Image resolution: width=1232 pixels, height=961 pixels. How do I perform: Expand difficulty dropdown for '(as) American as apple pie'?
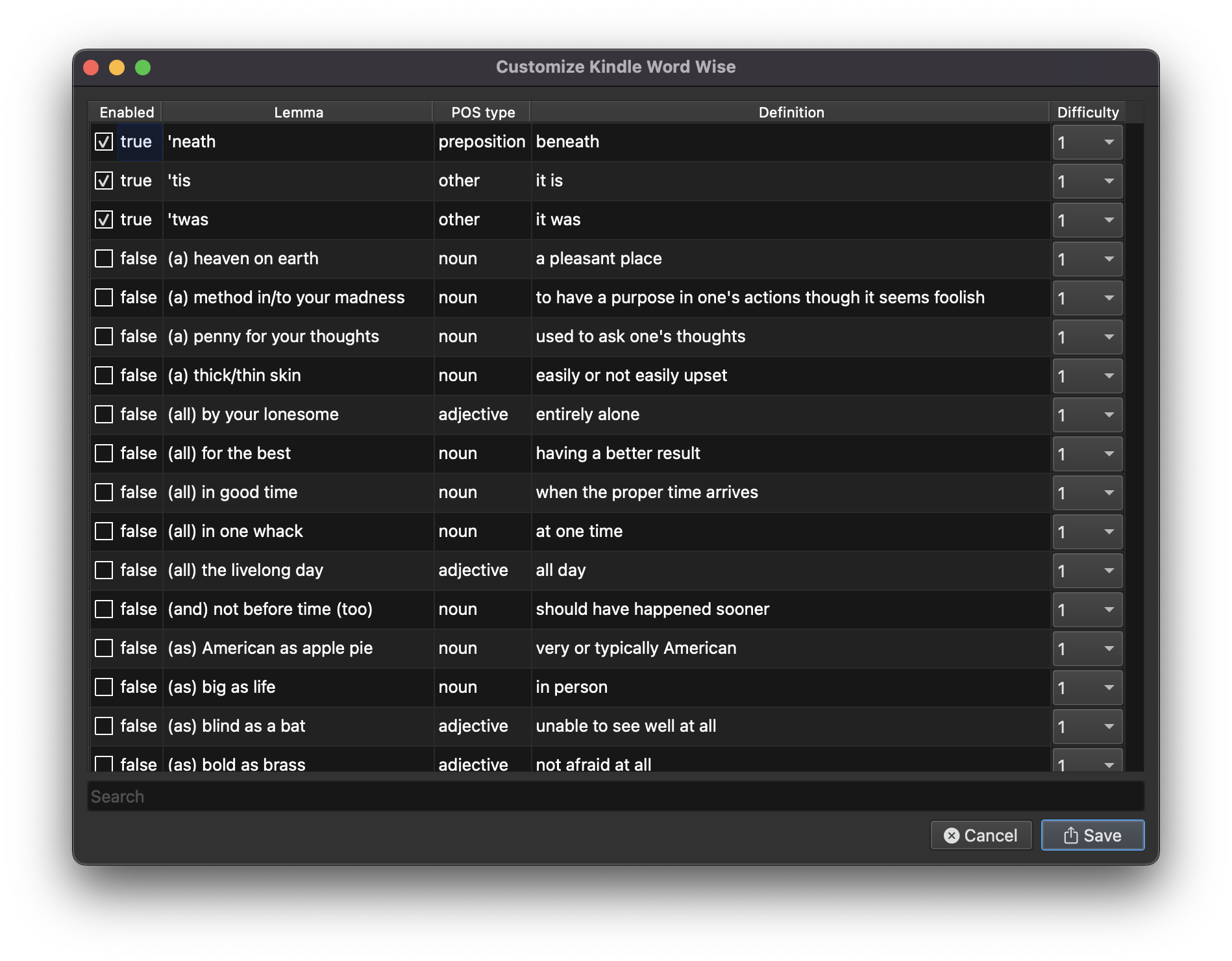(x=1087, y=649)
